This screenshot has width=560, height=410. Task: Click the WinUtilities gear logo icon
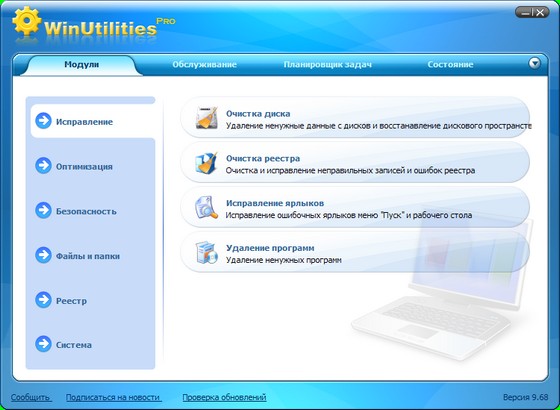[x=26, y=21]
